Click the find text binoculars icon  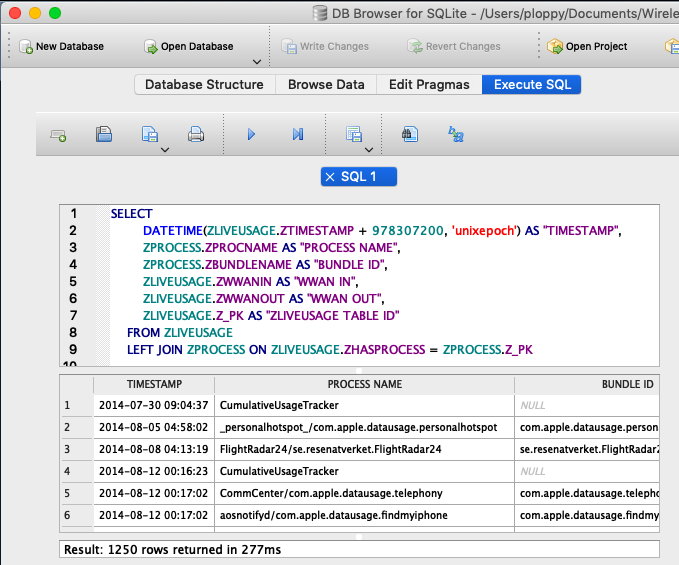[x=410, y=134]
